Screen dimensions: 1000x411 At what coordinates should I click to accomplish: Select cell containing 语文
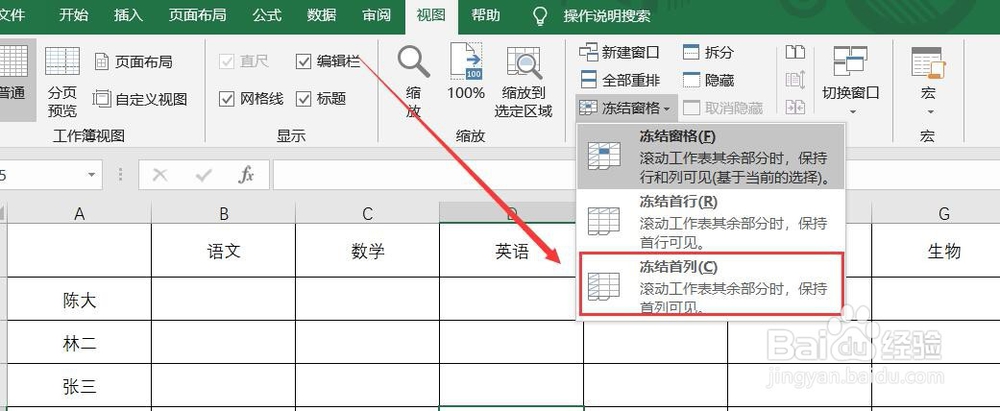[224, 250]
